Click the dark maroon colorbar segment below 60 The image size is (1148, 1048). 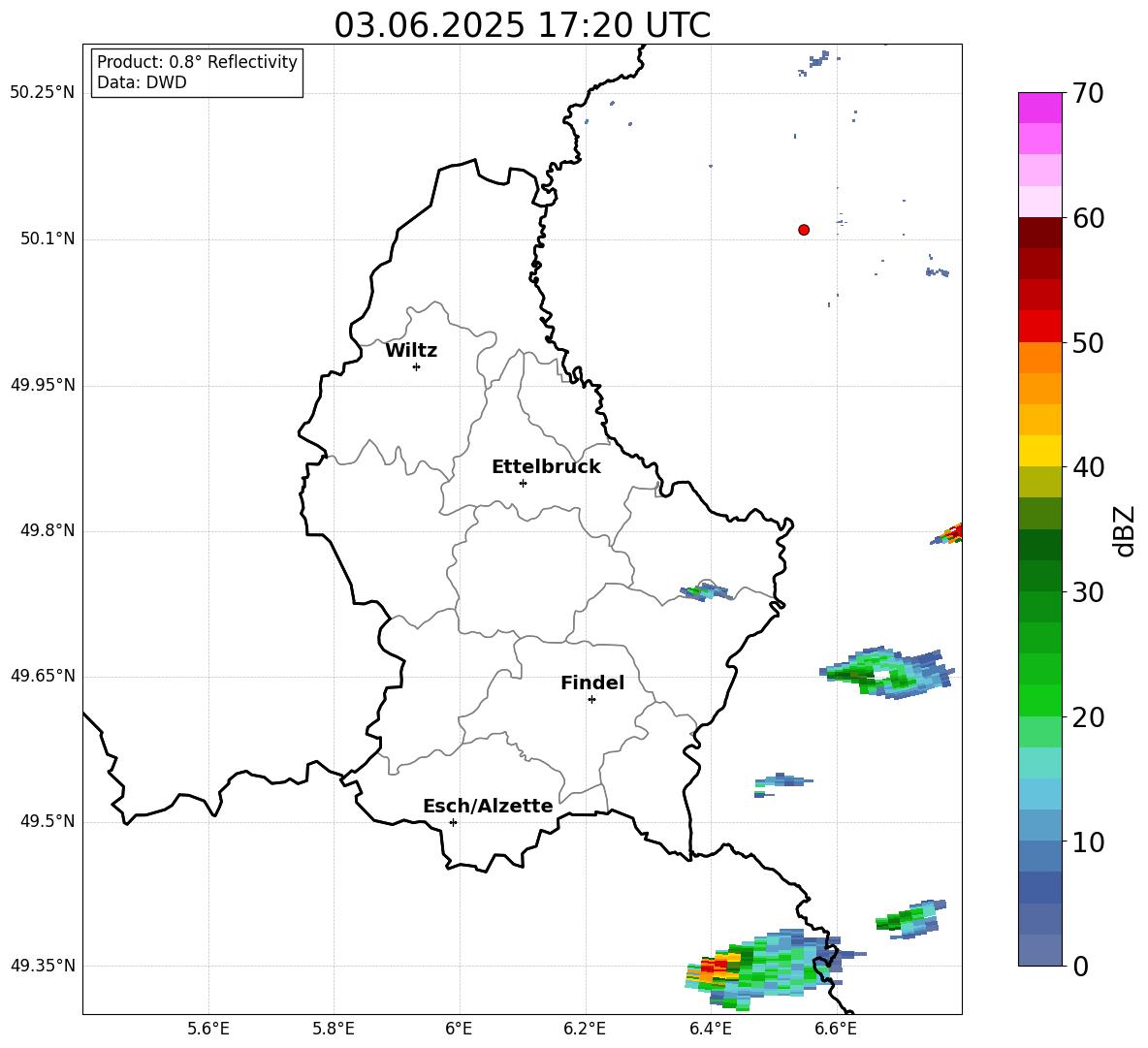pos(1039,233)
